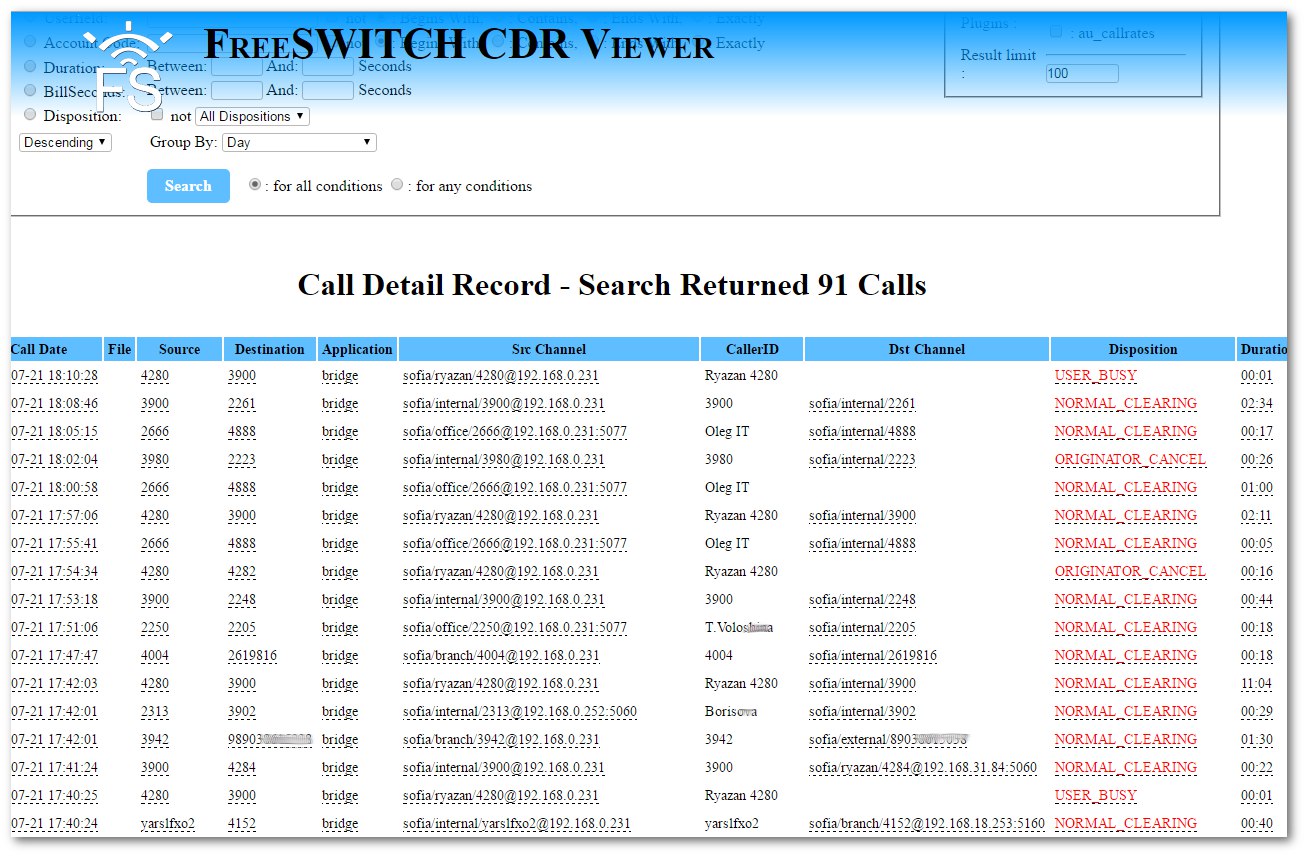Click source number 2250
Image resolution: width=1306 pixels, height=856 pixels.
pyautogui.click(x=155, y=628)
